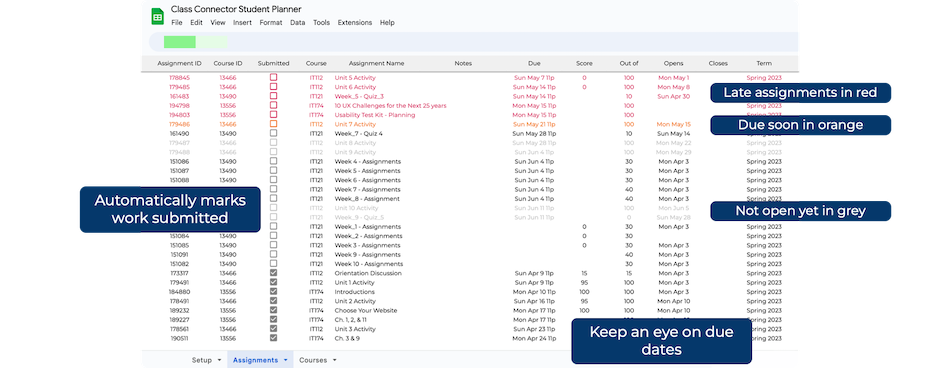Select the Score column header

(x=585, y=64)
